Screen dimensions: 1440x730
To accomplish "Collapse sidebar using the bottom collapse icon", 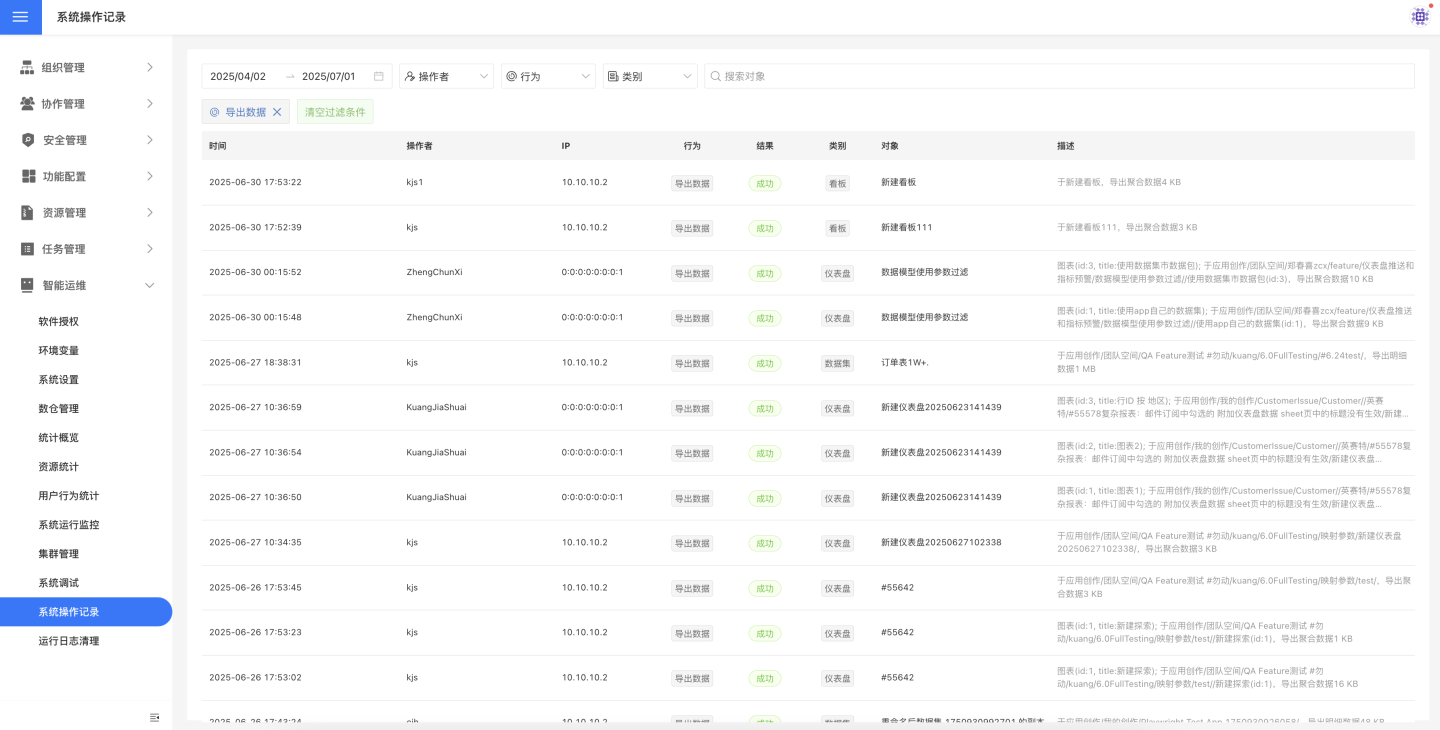I will coord(155,717).
